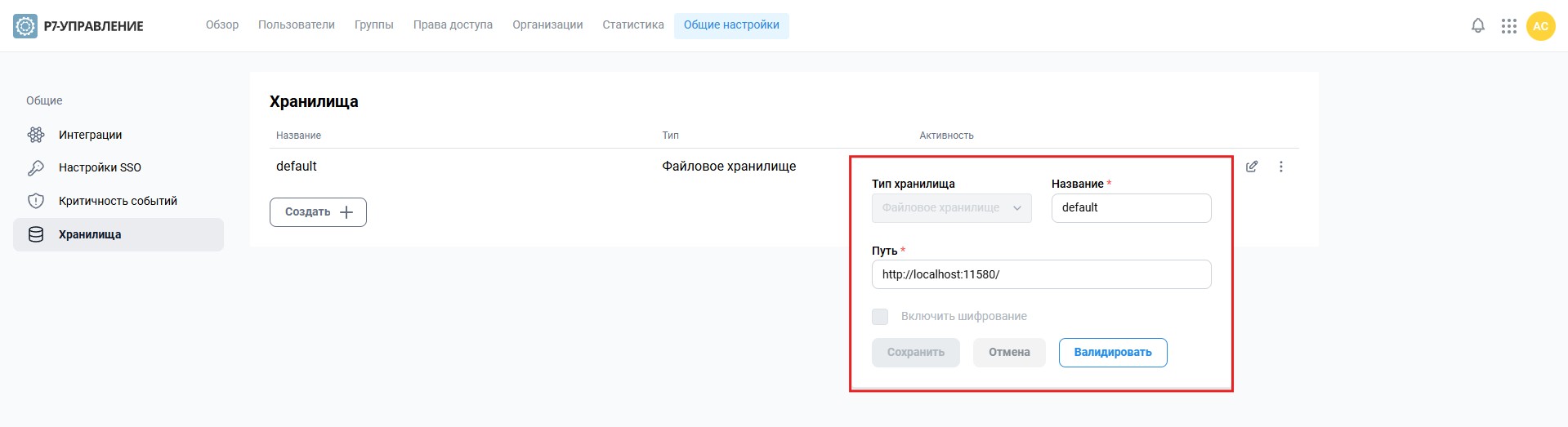This screenshot has width=1568, height=427.
Task: Open the notifications bell
Action: point(1478,26)
